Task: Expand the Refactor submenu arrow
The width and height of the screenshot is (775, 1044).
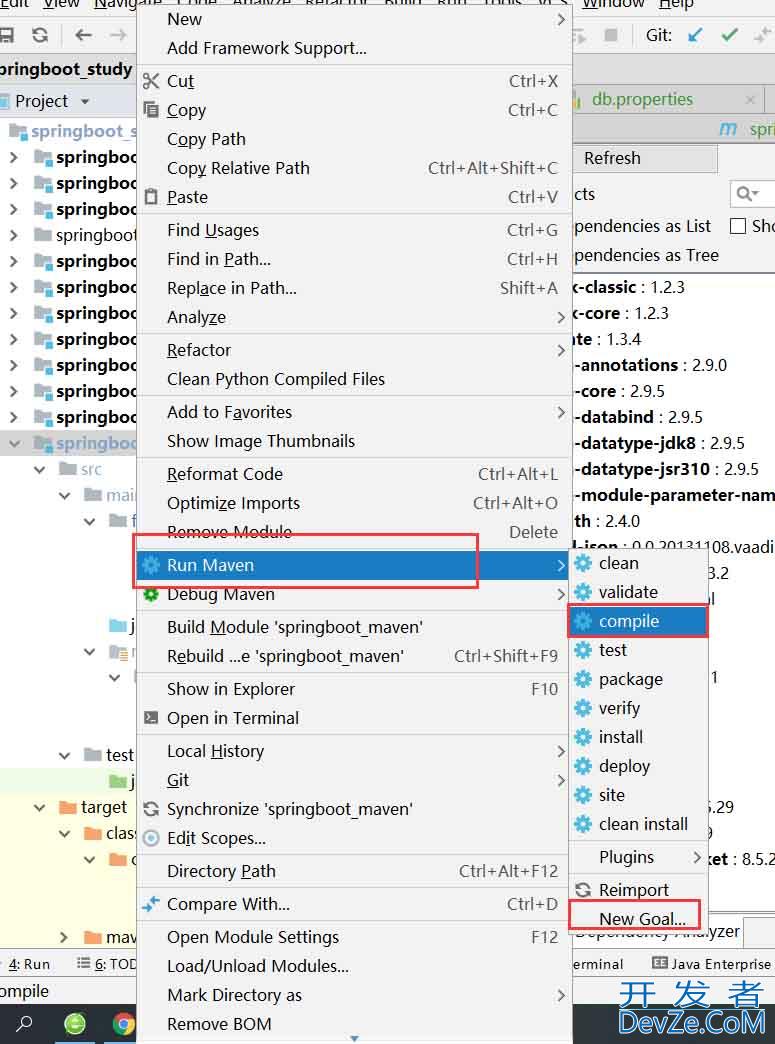Action: point(561,351)
